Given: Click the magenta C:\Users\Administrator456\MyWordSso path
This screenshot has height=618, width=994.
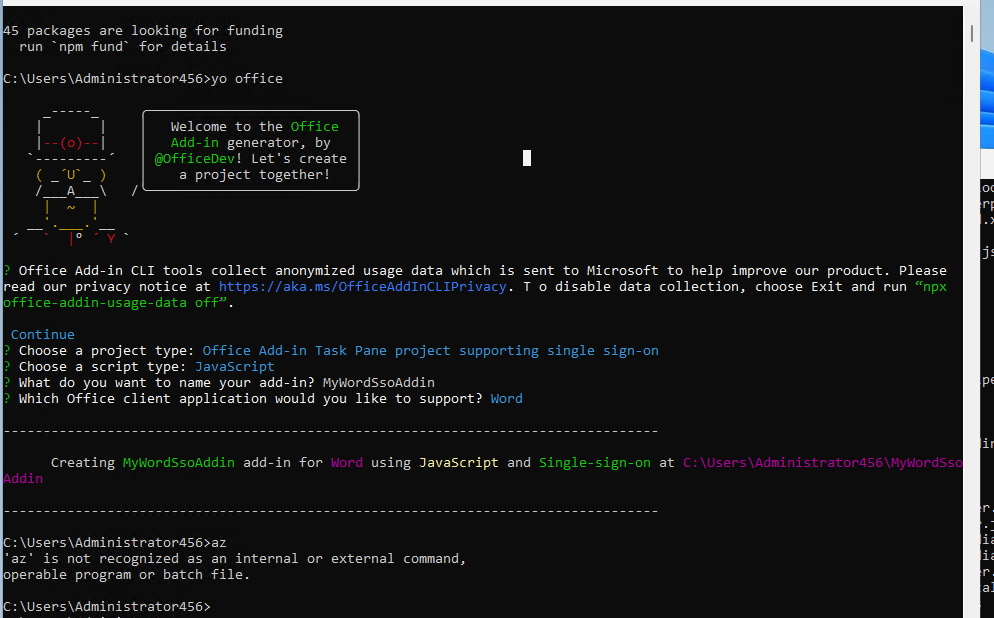Looking at the screenshot, I should (822, 463).
